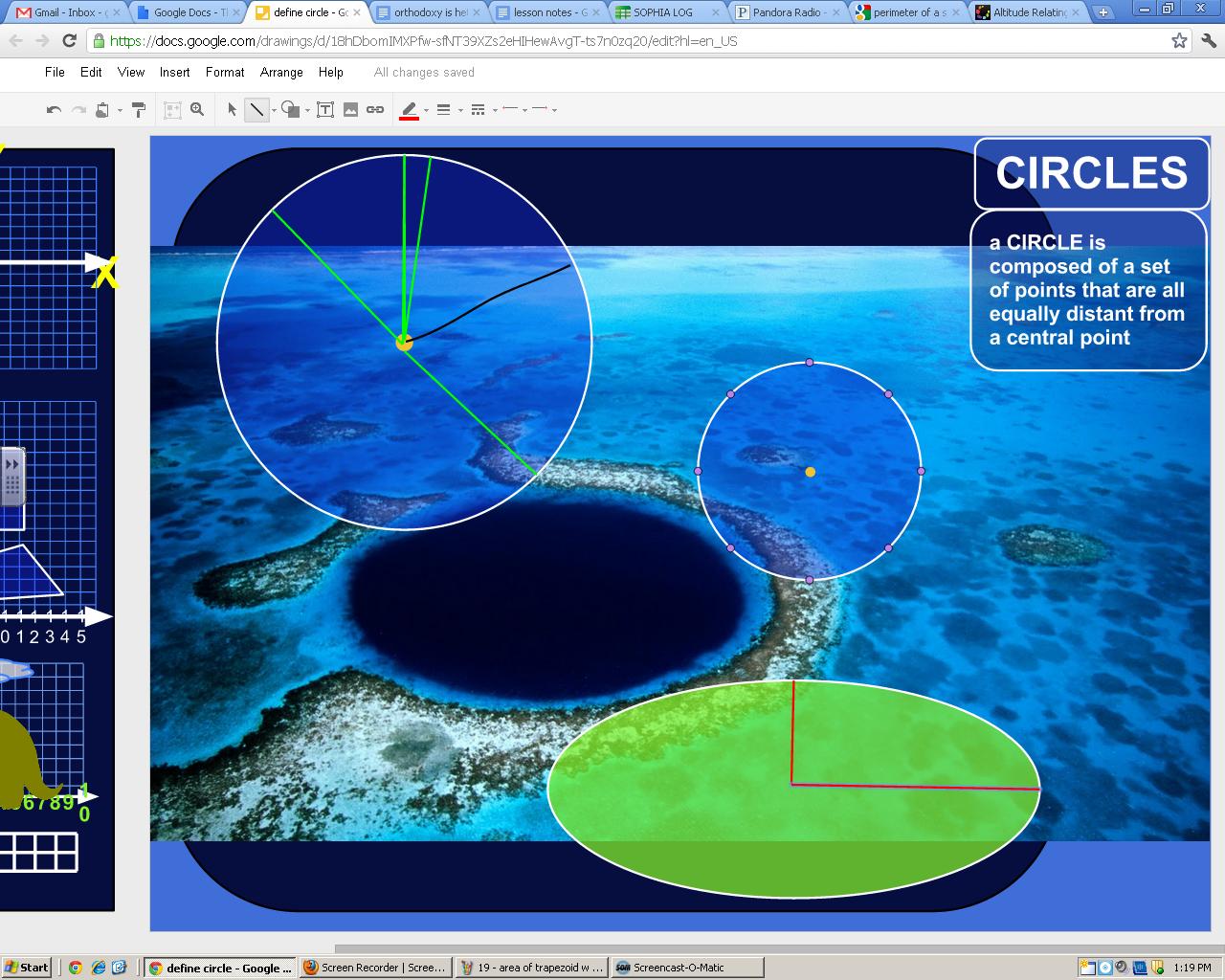
Task: Click the Line weight icon
Action: point(443,110)
